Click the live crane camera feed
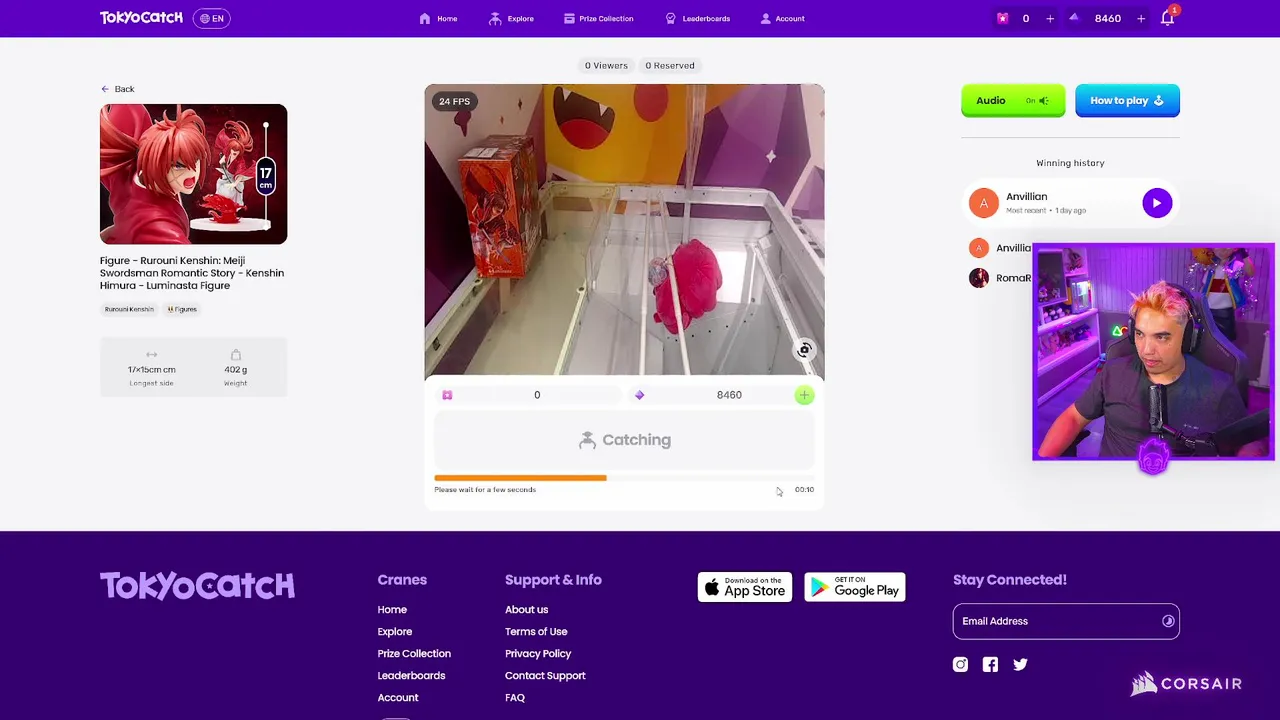1280x720 pixels. click(624, 230)
